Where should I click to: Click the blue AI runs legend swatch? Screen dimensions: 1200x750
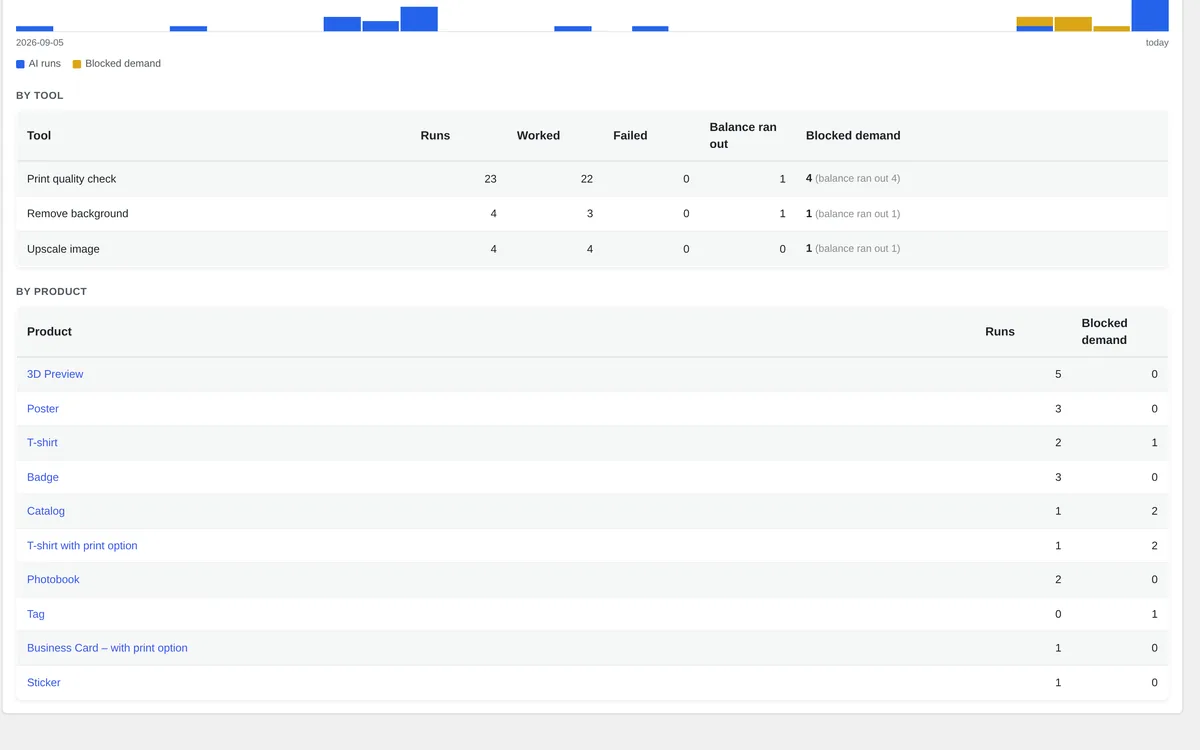20,64
